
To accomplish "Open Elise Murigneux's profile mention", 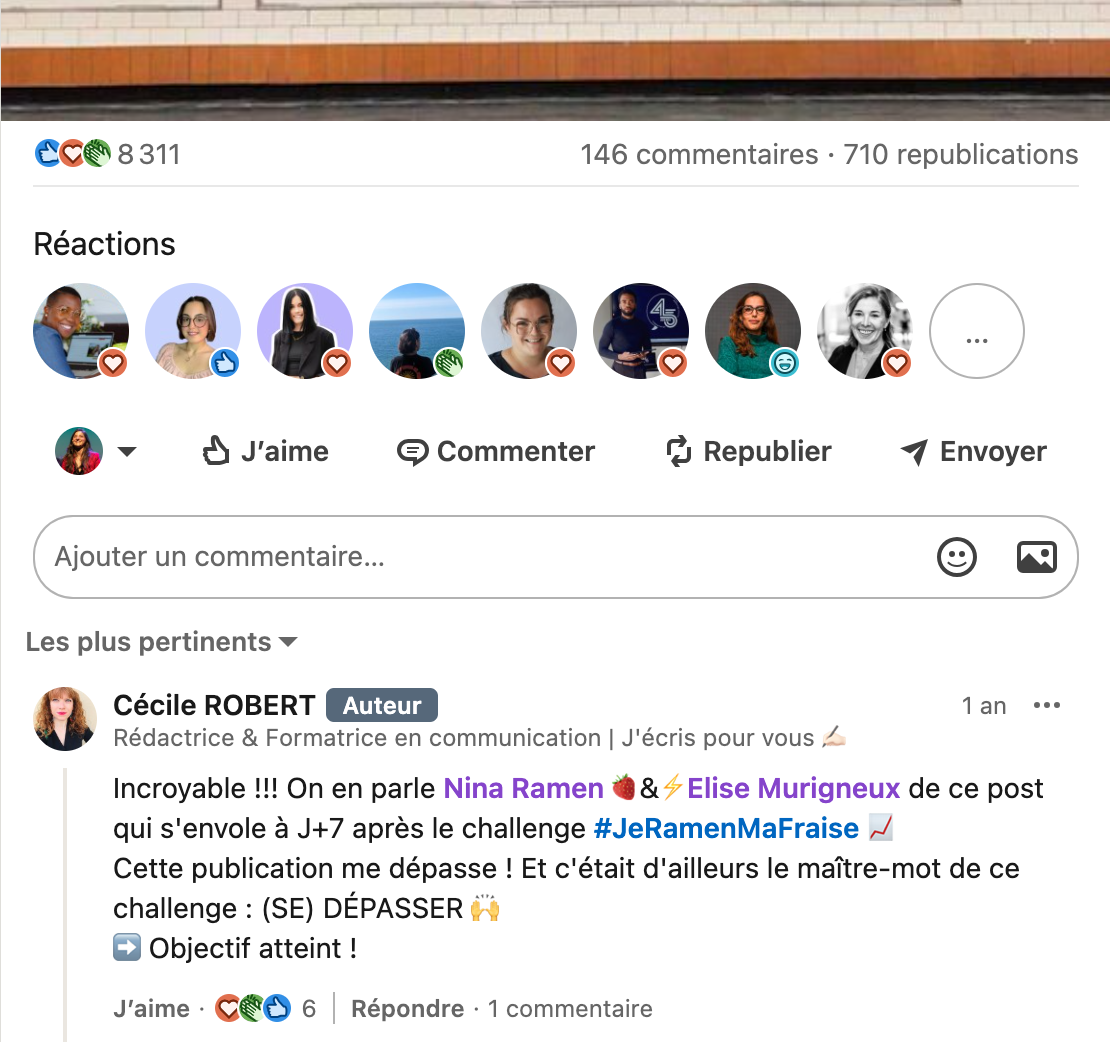I will [793, 789].
